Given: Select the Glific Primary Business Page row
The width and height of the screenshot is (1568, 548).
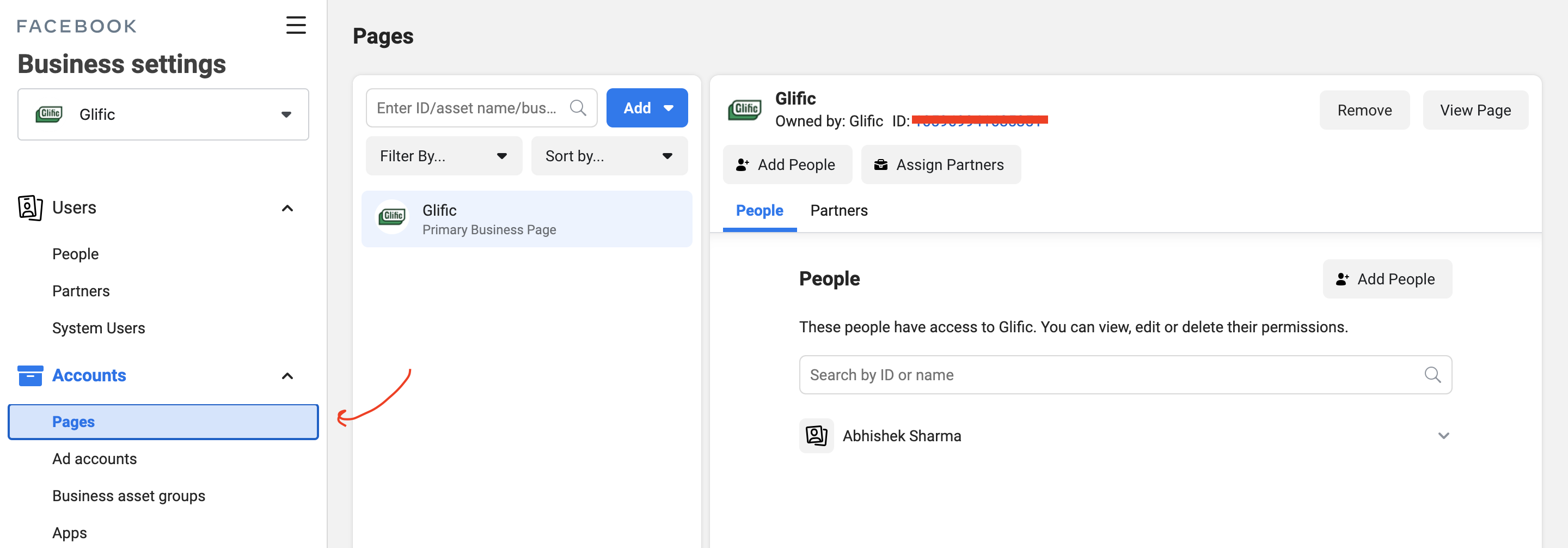Looking at the screenshot, I should (526, 219).
